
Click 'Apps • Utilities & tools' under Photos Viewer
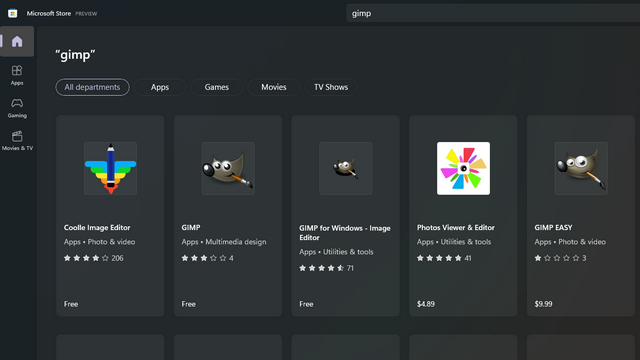pyautogui.click(x=454, y=242)
